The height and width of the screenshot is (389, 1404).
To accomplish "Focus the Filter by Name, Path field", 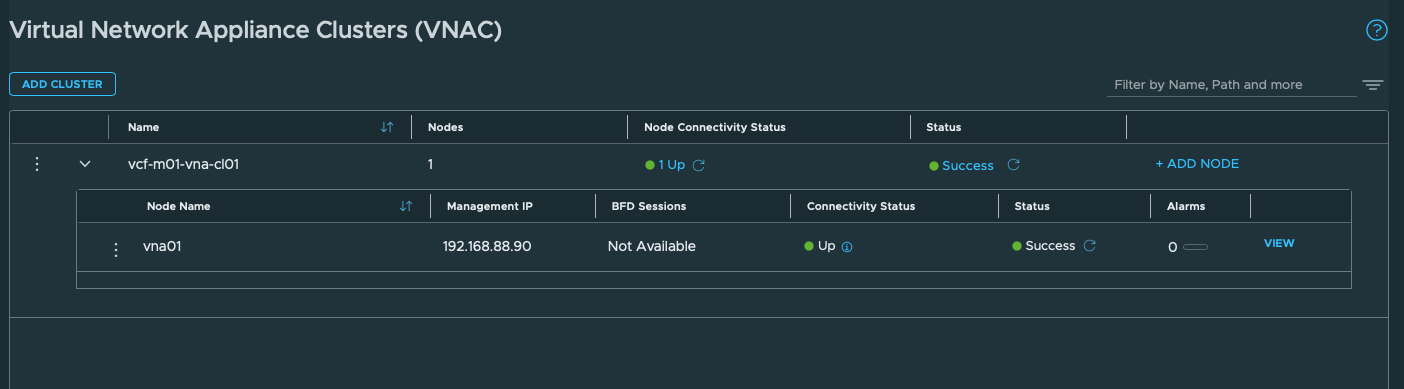I will pyautogui.click(x=1231, y=85).
